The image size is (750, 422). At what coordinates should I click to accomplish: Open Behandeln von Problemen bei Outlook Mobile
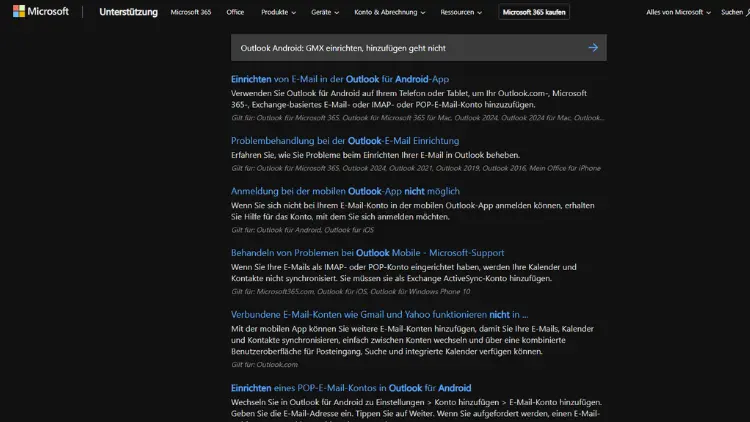click(367, 253)
